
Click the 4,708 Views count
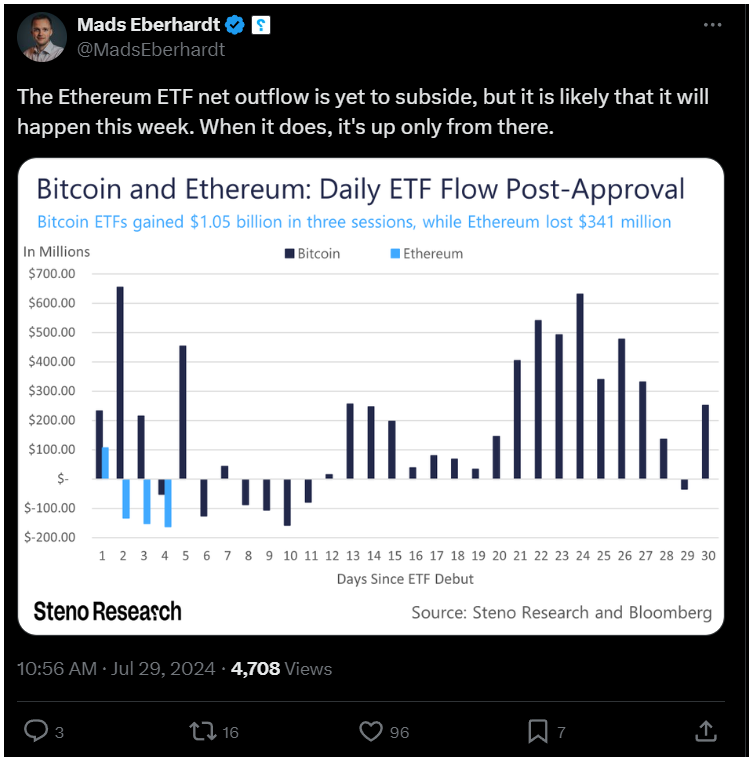(x=281, y=669)
